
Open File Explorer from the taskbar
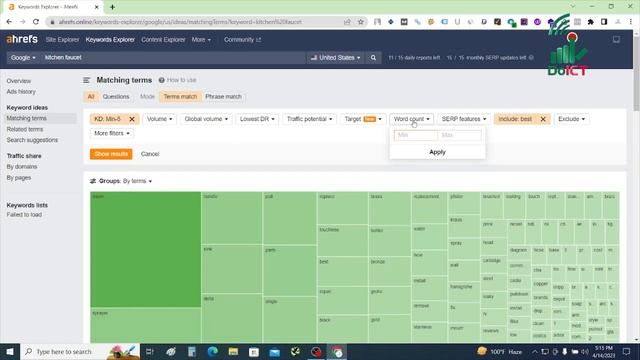pos(233,351)
